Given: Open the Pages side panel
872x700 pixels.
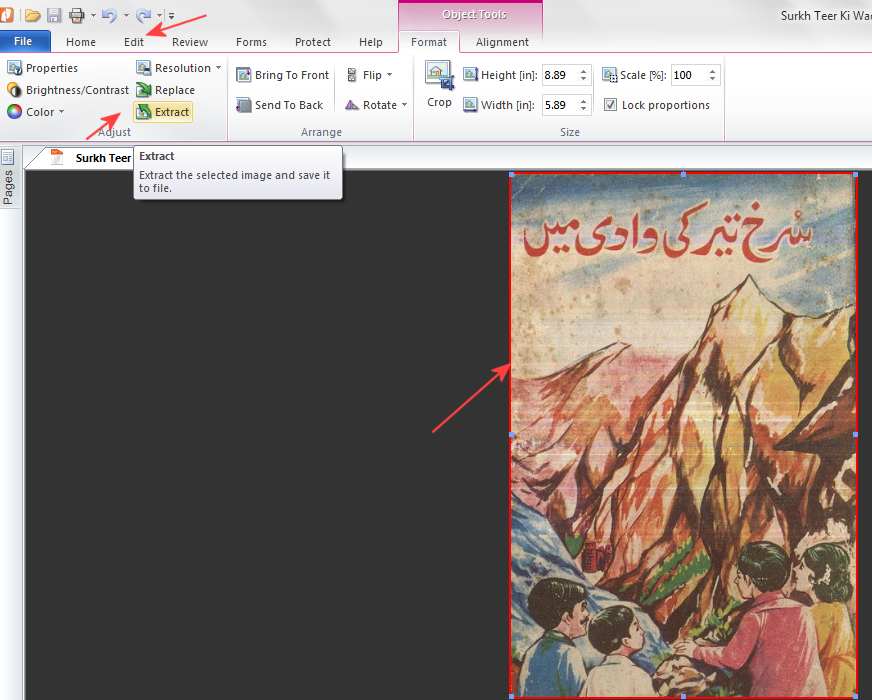Looking at the screenshot, I should [x=8, y=178].
